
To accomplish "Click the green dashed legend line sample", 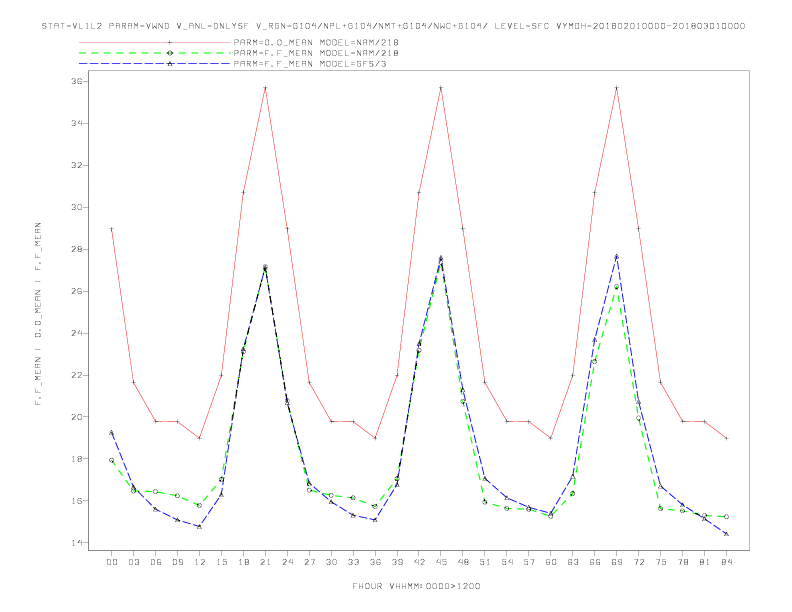I will pos(155,53).
